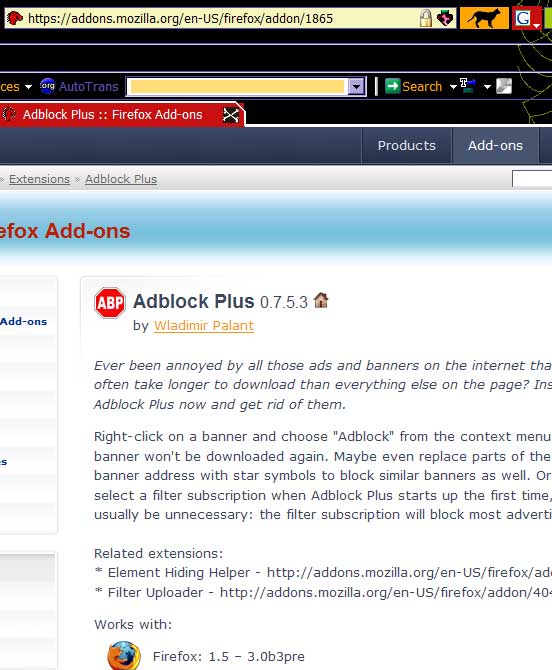
Task: Click the 'Related extensions:' label
Action: tap(159, 554)
